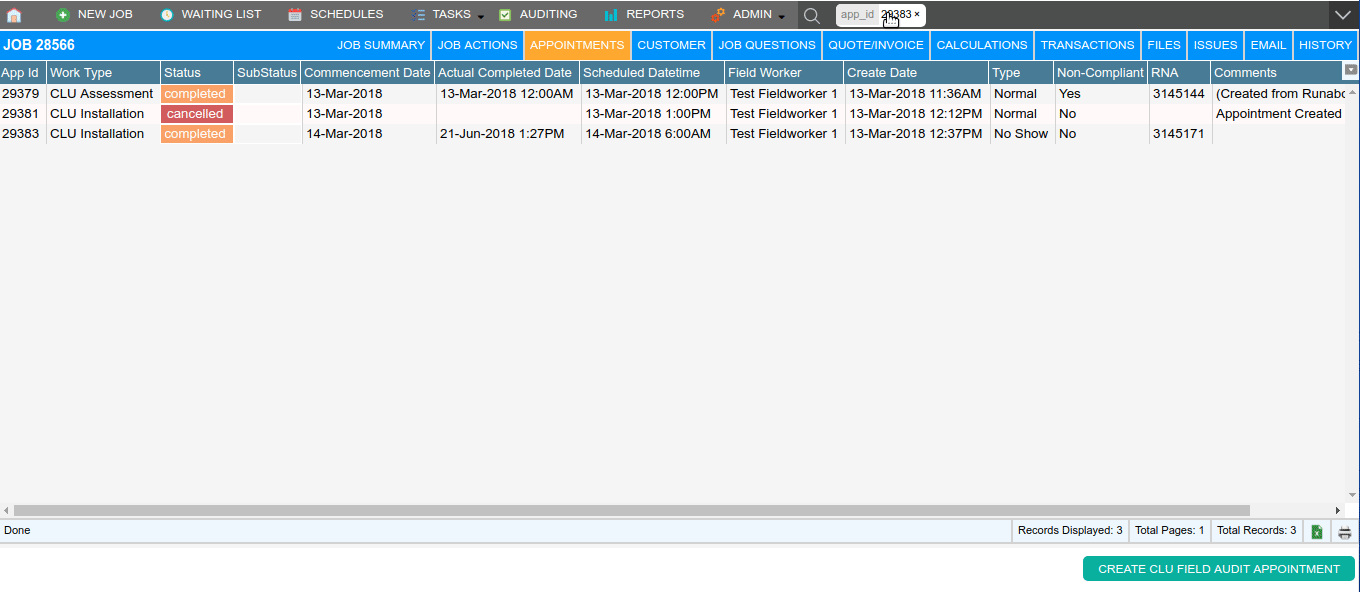This screenshot has height=592, width=1360.
Task: Open Reports via the bar chart icon
Action: pos(611,15)
